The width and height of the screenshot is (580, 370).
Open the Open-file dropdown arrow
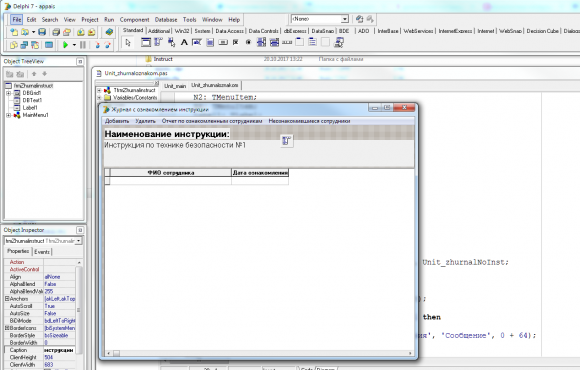click(33, 32)
